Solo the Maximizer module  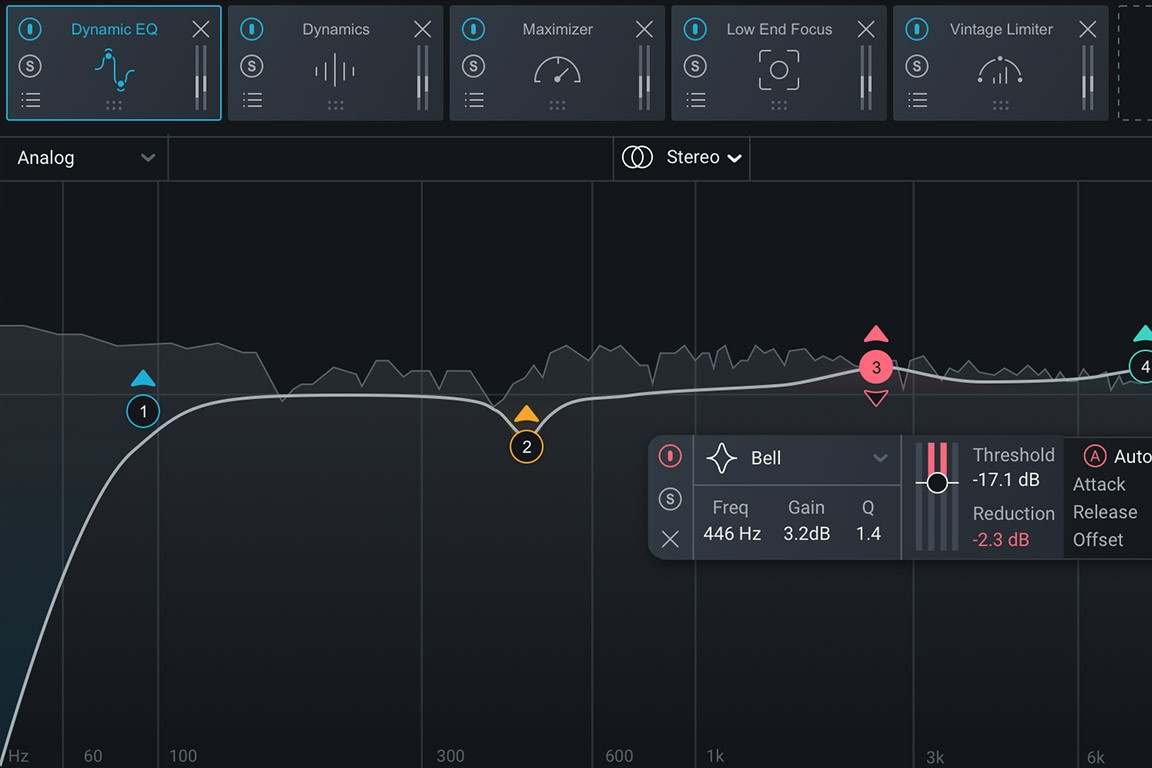(474, 66)
